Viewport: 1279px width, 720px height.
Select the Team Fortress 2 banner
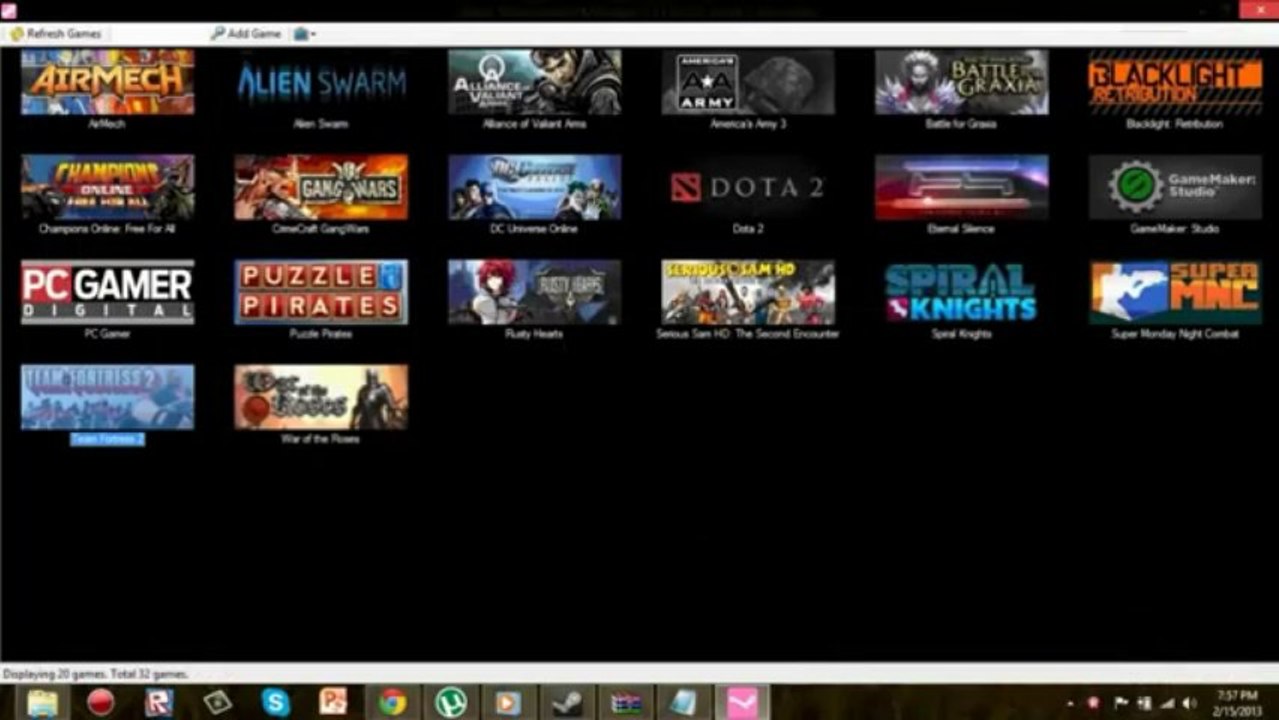coord(108,397)
